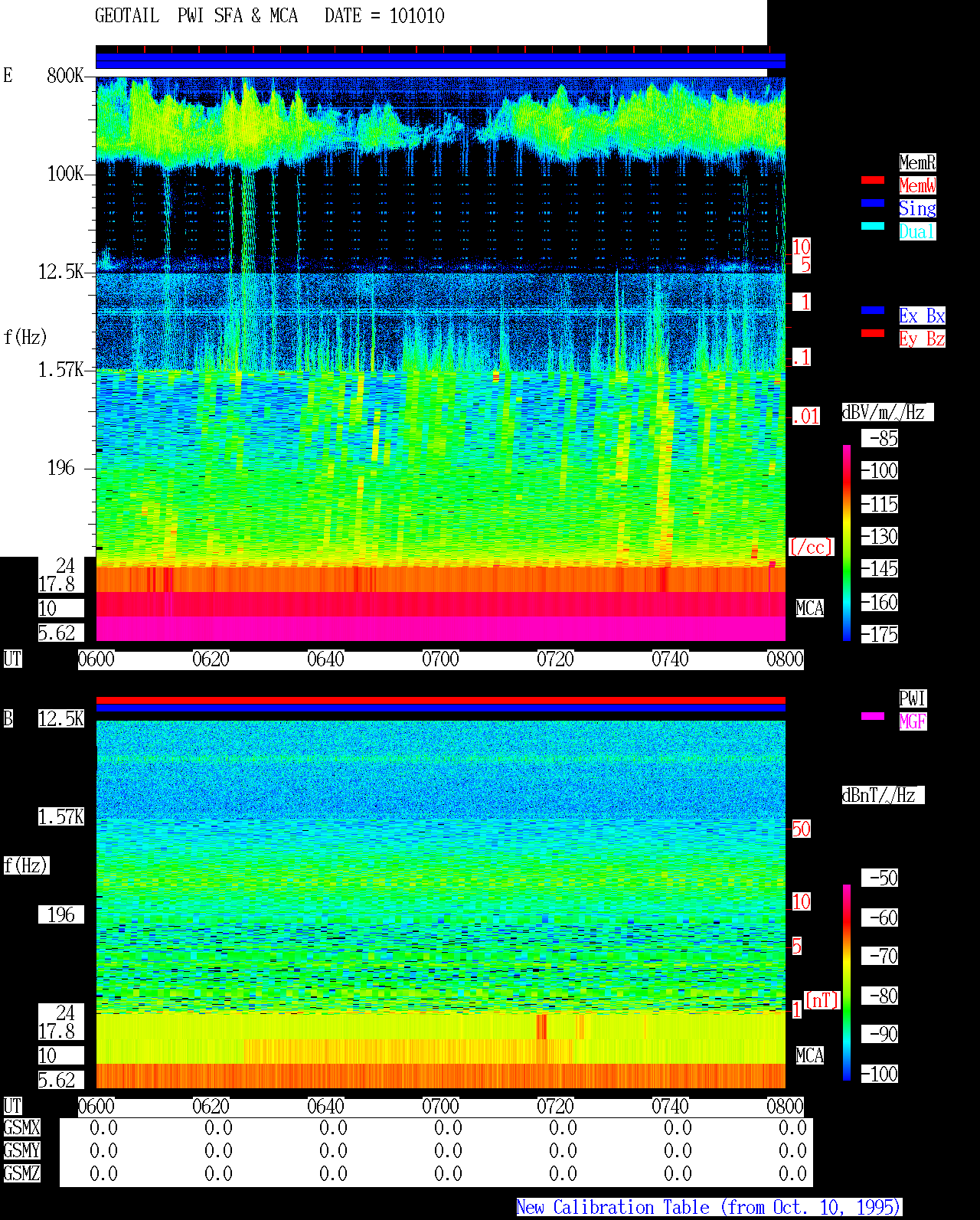
Task: Click the 0740 tick on lower time axis
Action: [670, 1107]
